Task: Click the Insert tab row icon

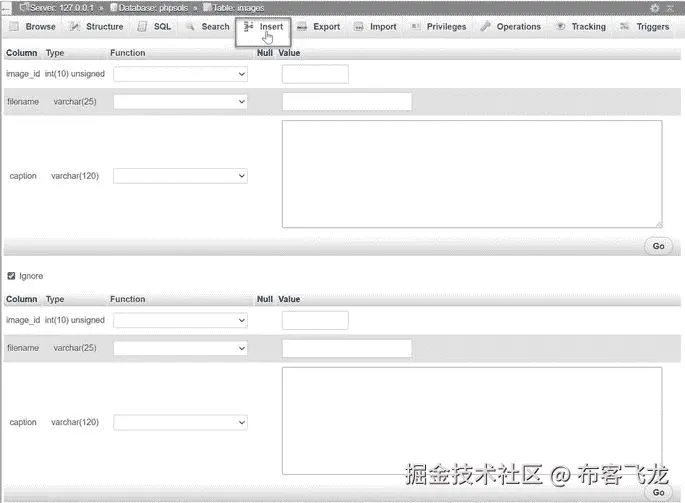Action: coord(248,26)
